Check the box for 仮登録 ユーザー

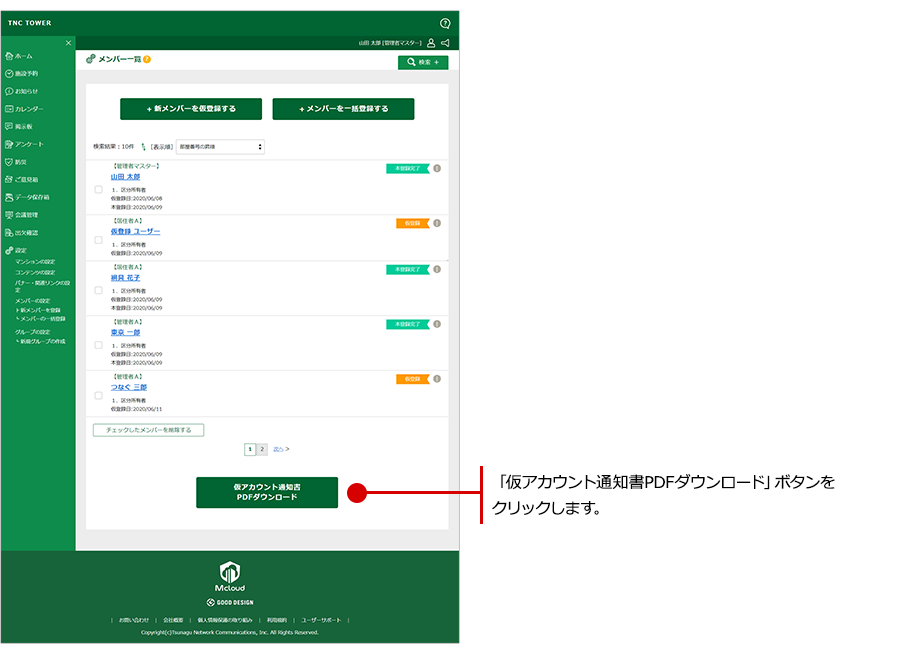tap(98, 240)
